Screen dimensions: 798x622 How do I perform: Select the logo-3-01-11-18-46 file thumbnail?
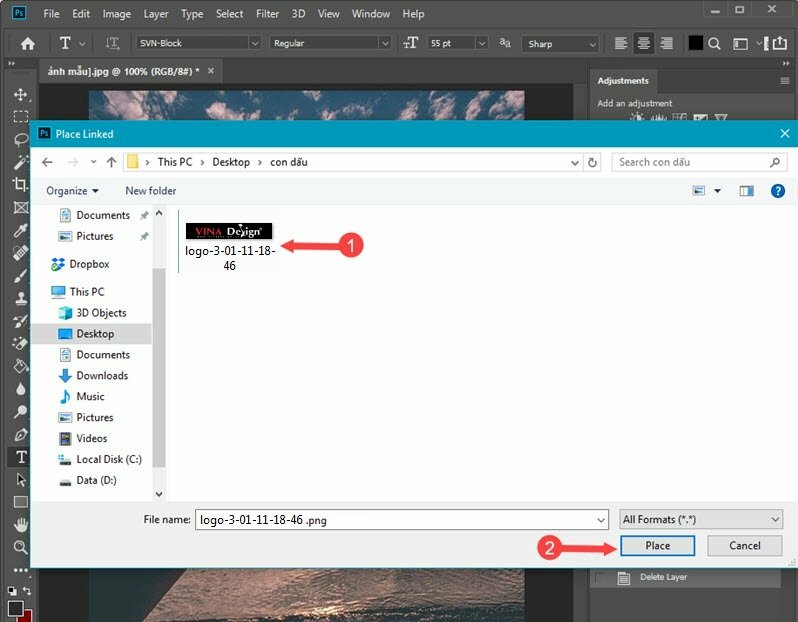[229, 231]
